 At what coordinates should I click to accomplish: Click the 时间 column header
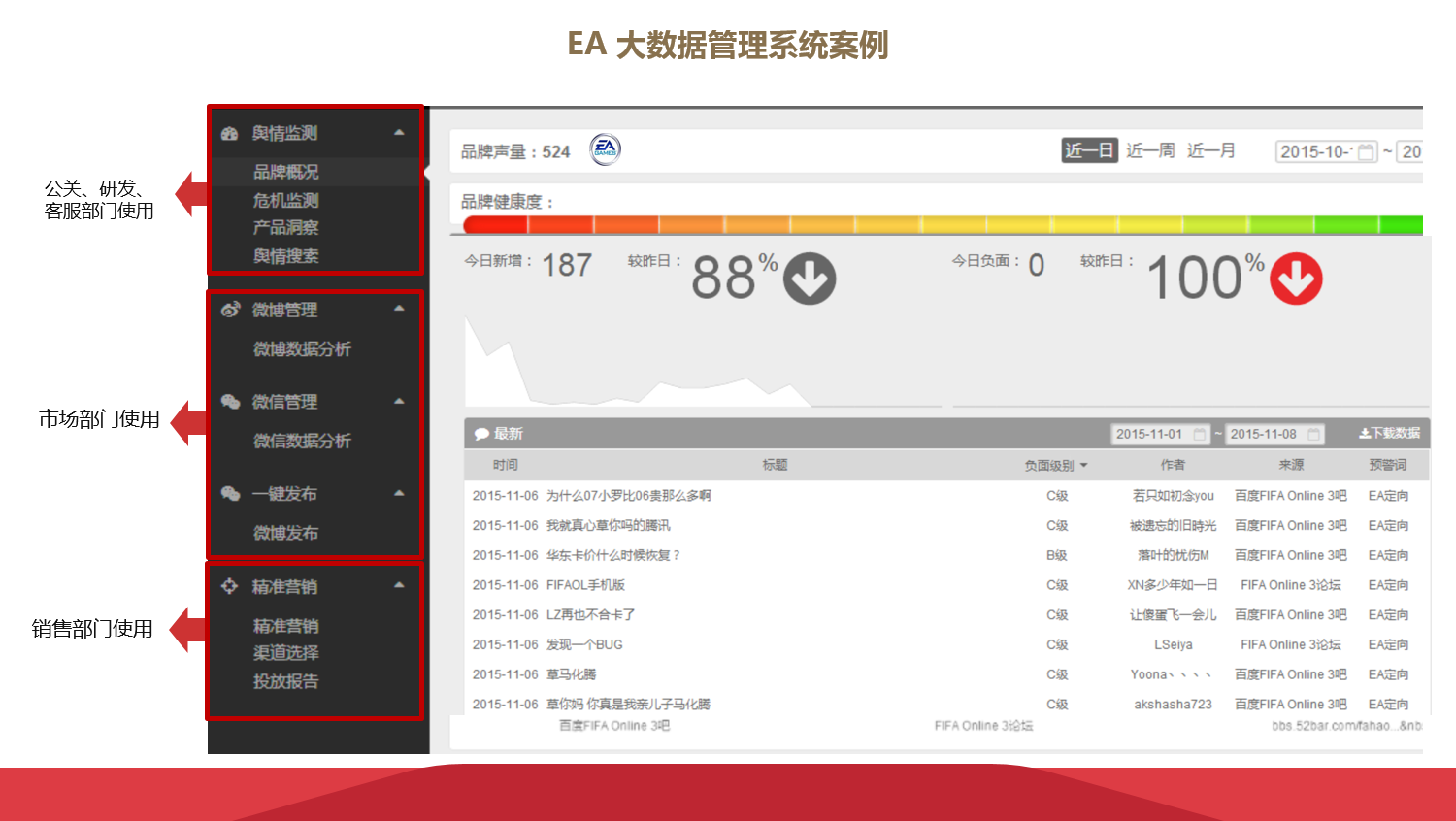pos(505,465)
